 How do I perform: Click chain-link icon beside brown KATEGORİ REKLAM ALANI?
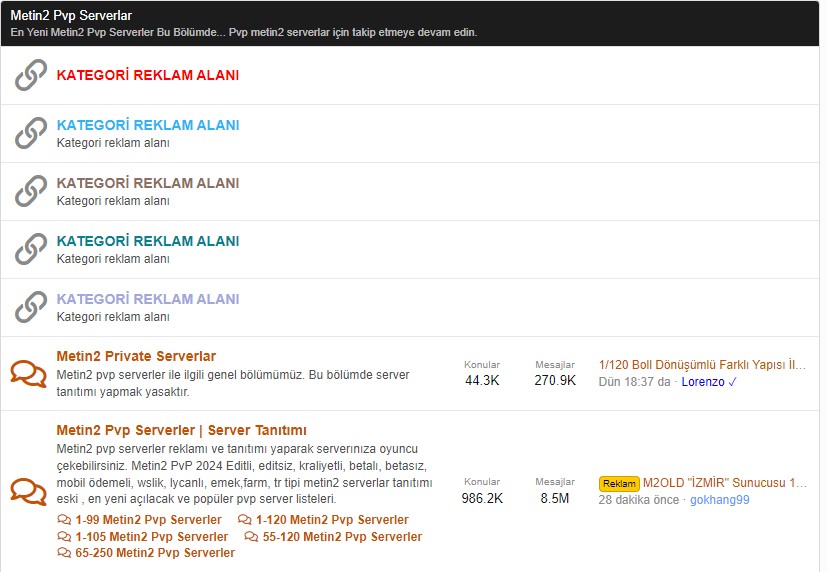tap(31, 191)
